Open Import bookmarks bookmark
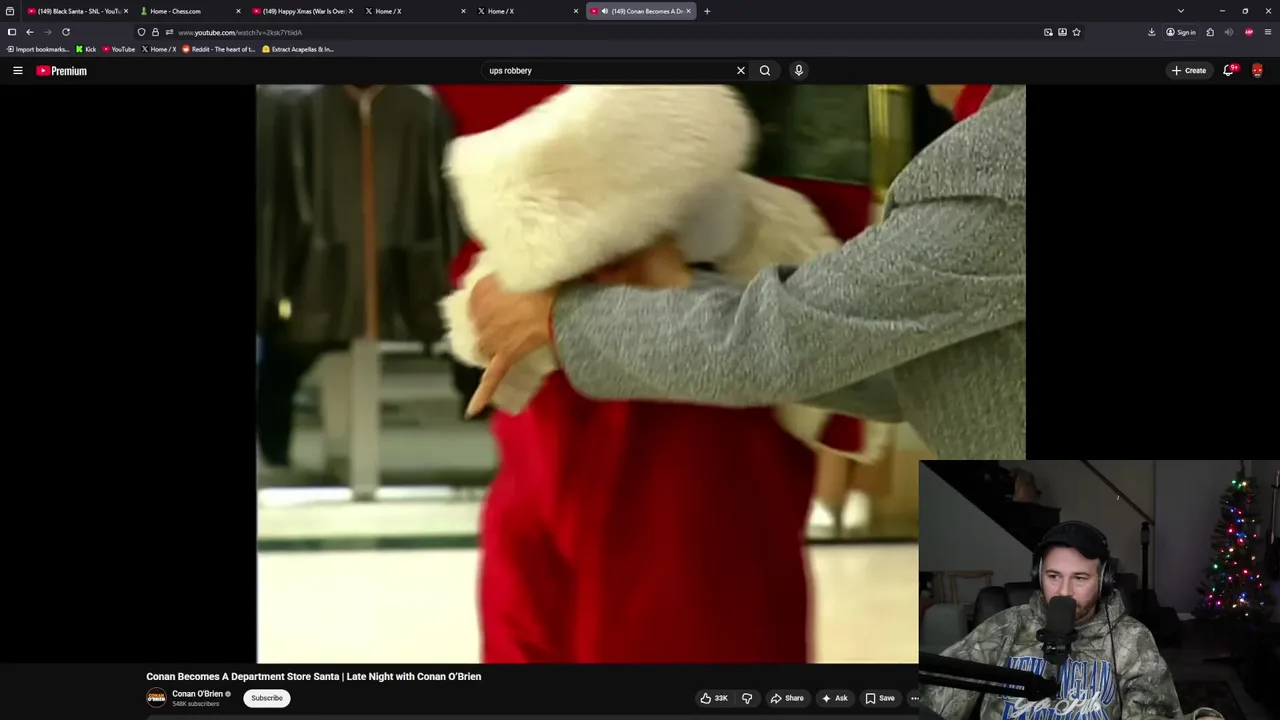 [x=38, y=49]
